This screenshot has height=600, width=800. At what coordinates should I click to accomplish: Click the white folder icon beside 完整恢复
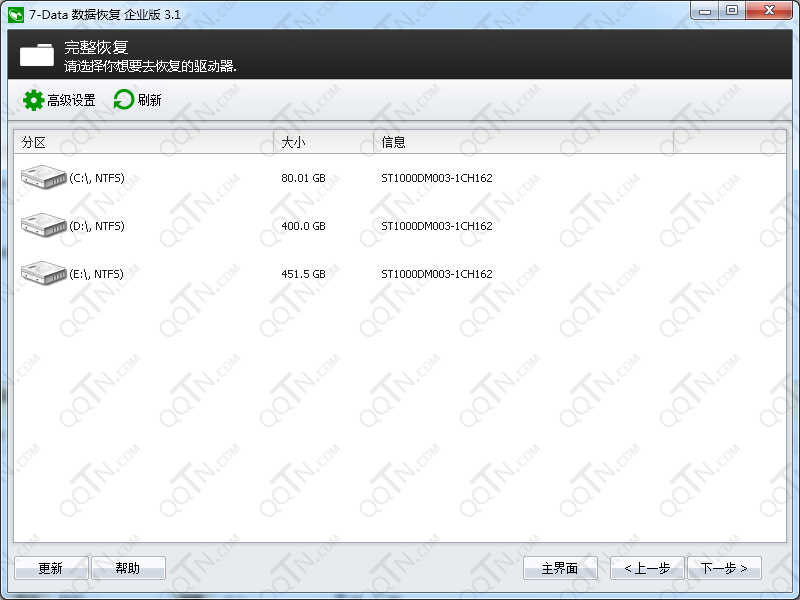[x=37, y=54]
